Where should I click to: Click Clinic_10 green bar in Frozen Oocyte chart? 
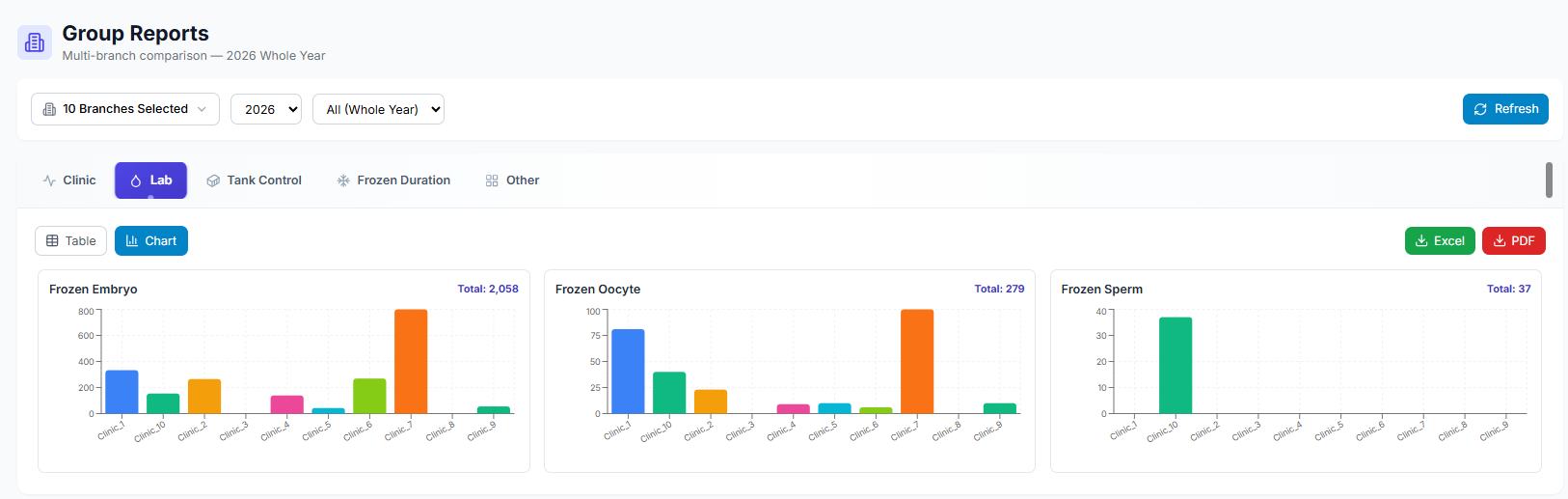[x=669, y=393]
